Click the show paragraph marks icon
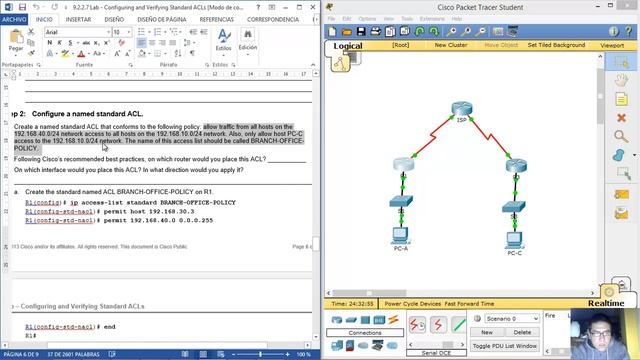Screen dimensions: 640x360 point(192,53)
